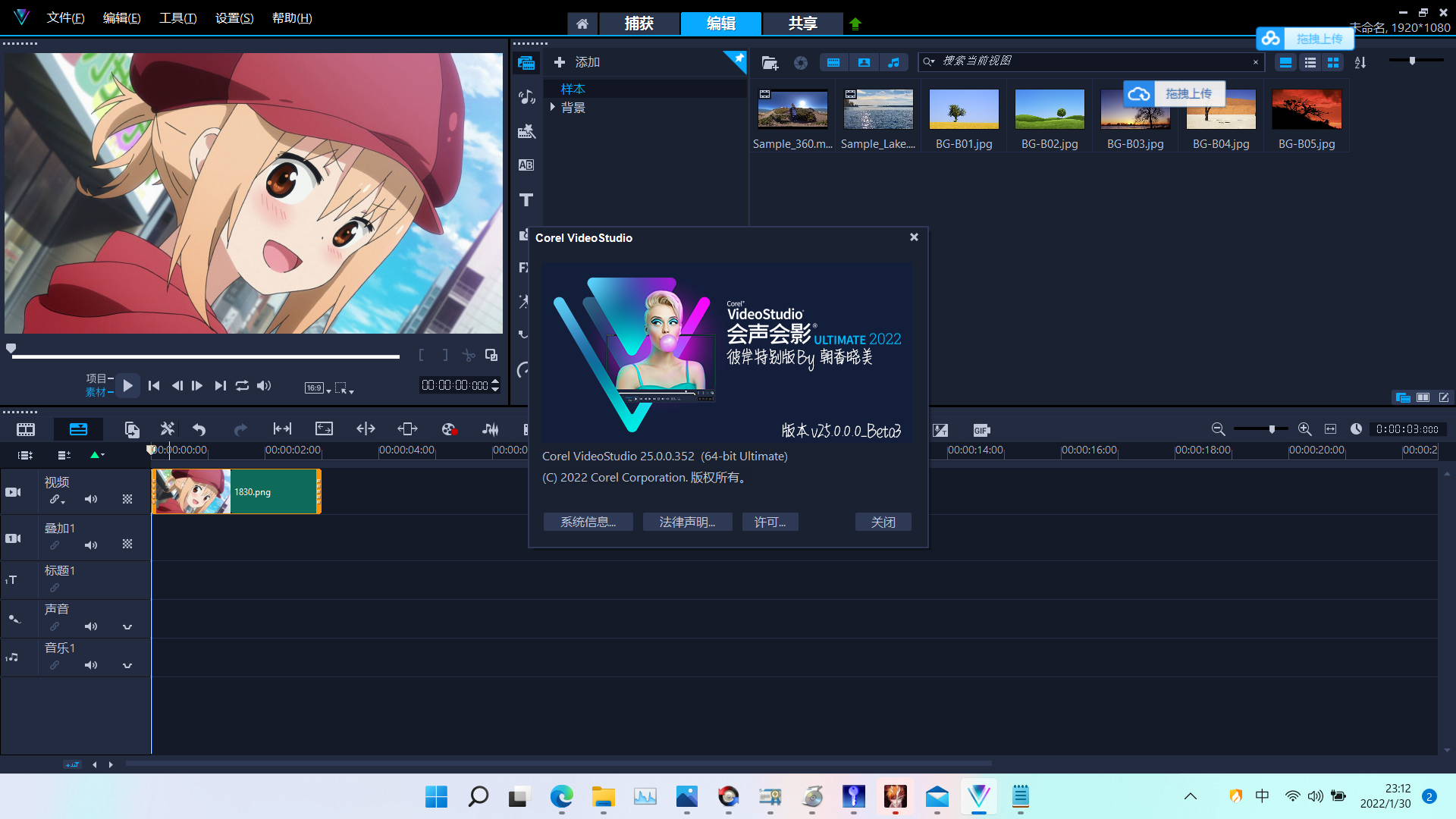Open the 16:9 aspect ratio dropdown

click(318, 388)
